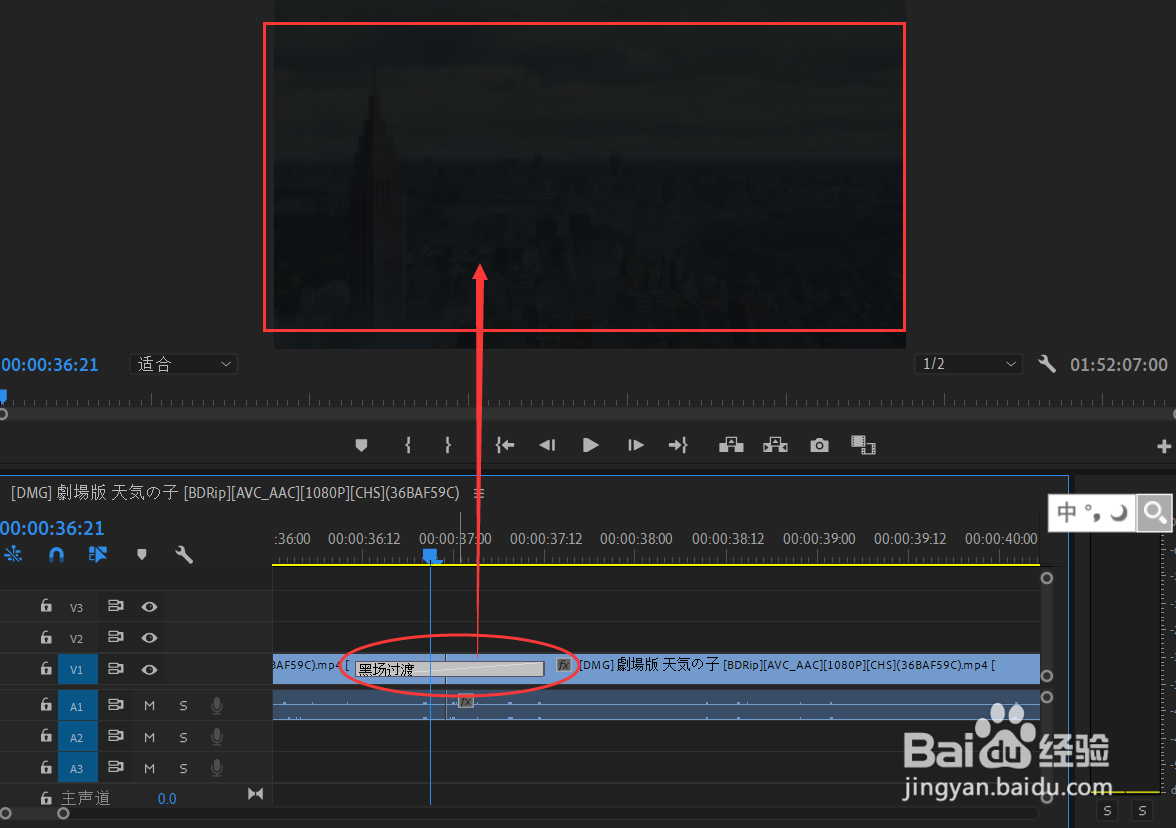Click timeline timecode 00:00:36:21
Screen dimensions: 1176x828
pos(52,528)
